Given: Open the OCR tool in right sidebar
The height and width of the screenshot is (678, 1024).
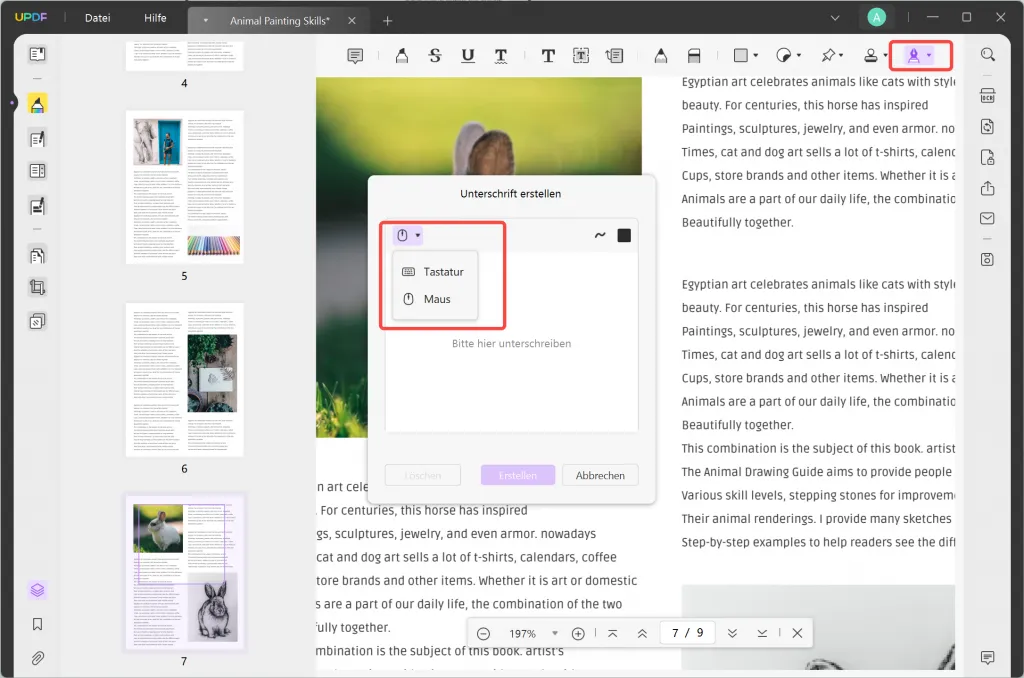Looking at the screenshot, I should coord(987,96).
